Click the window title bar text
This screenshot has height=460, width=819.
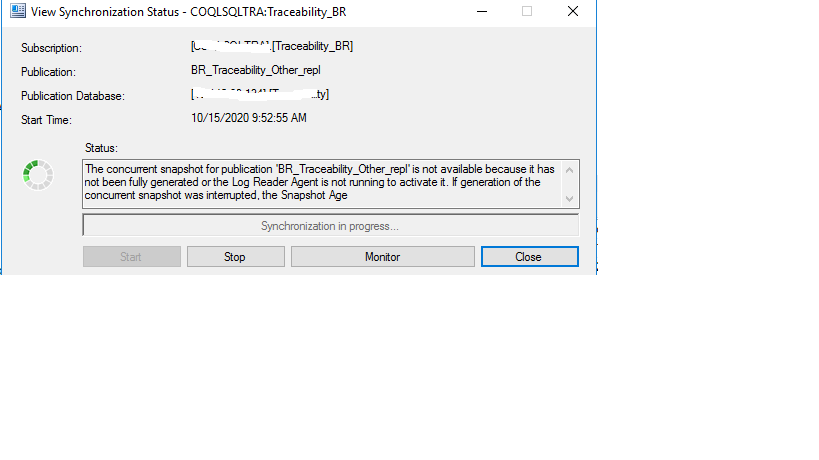click(189, 12)
